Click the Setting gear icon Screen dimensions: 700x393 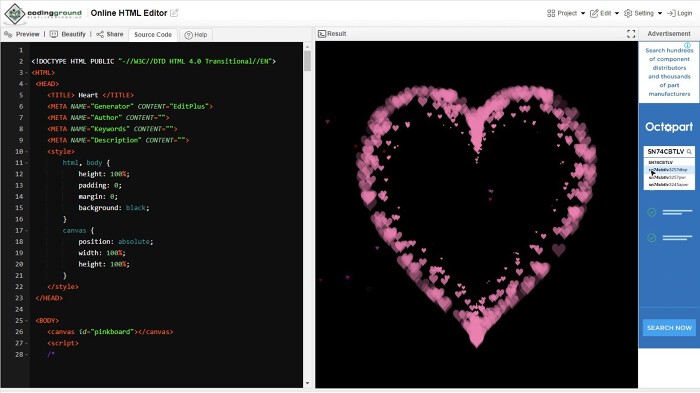click(x=628, y=13)
